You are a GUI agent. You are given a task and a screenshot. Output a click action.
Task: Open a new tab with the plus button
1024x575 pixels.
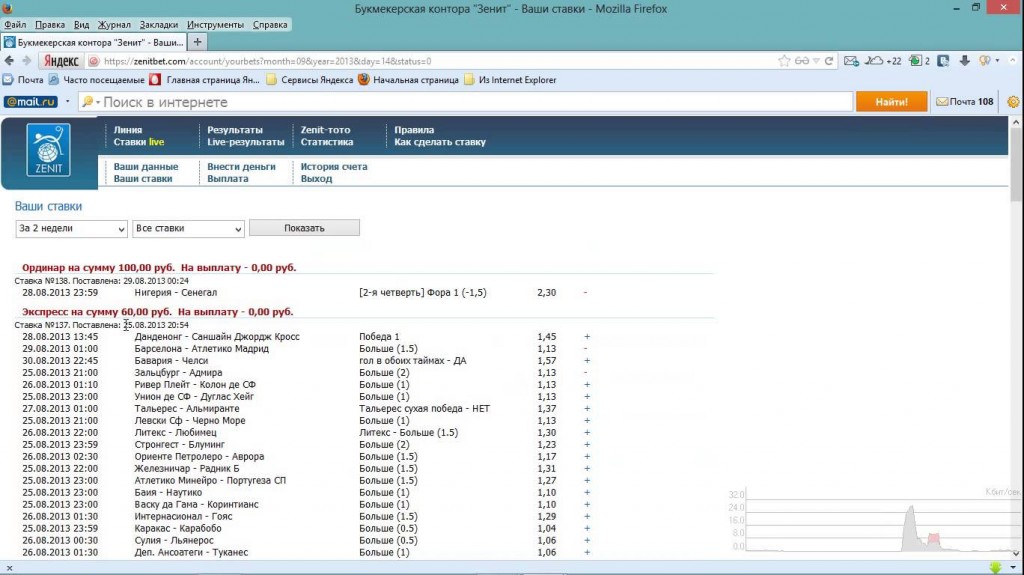point(197,42)
